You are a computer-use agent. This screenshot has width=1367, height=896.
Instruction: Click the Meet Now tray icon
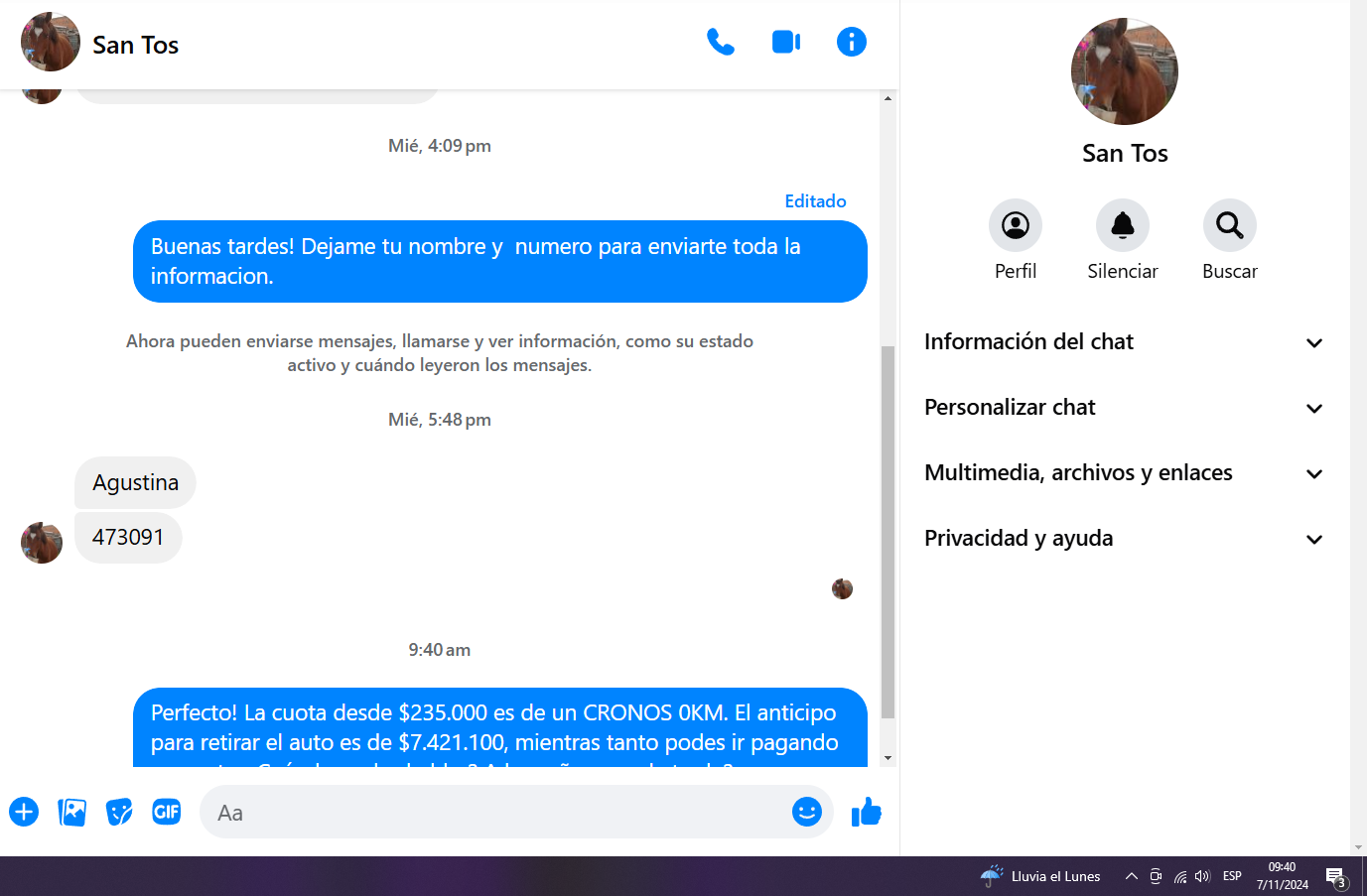pyautogui.click(x=1156, y=876)
